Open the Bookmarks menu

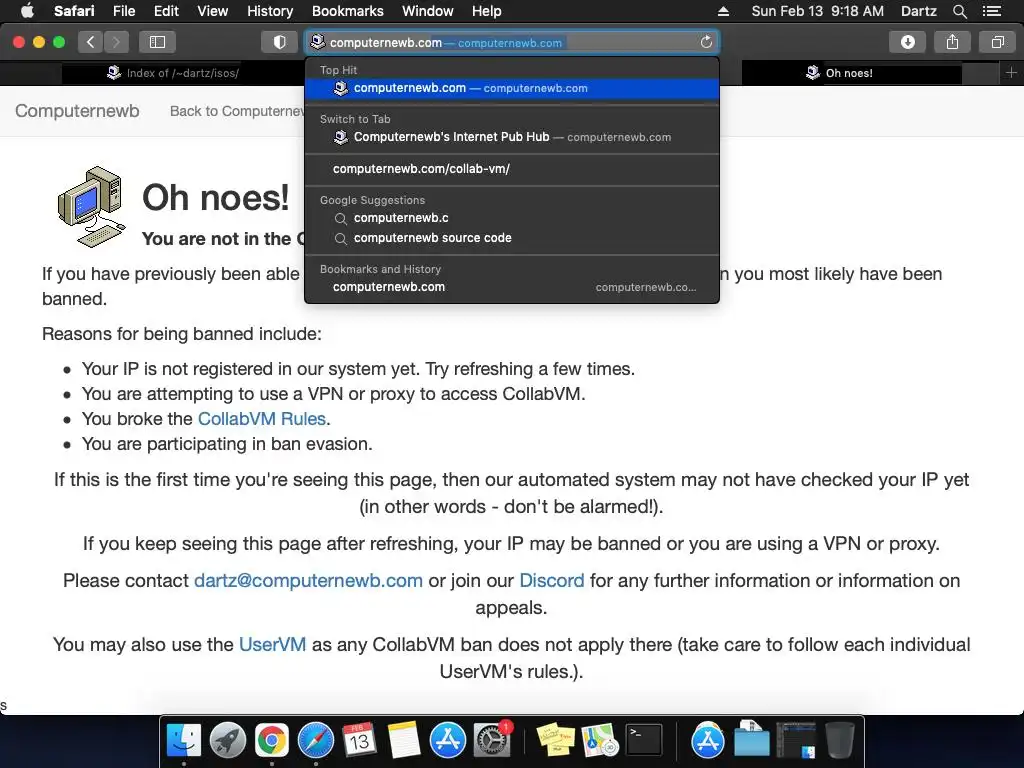(347, 11)
